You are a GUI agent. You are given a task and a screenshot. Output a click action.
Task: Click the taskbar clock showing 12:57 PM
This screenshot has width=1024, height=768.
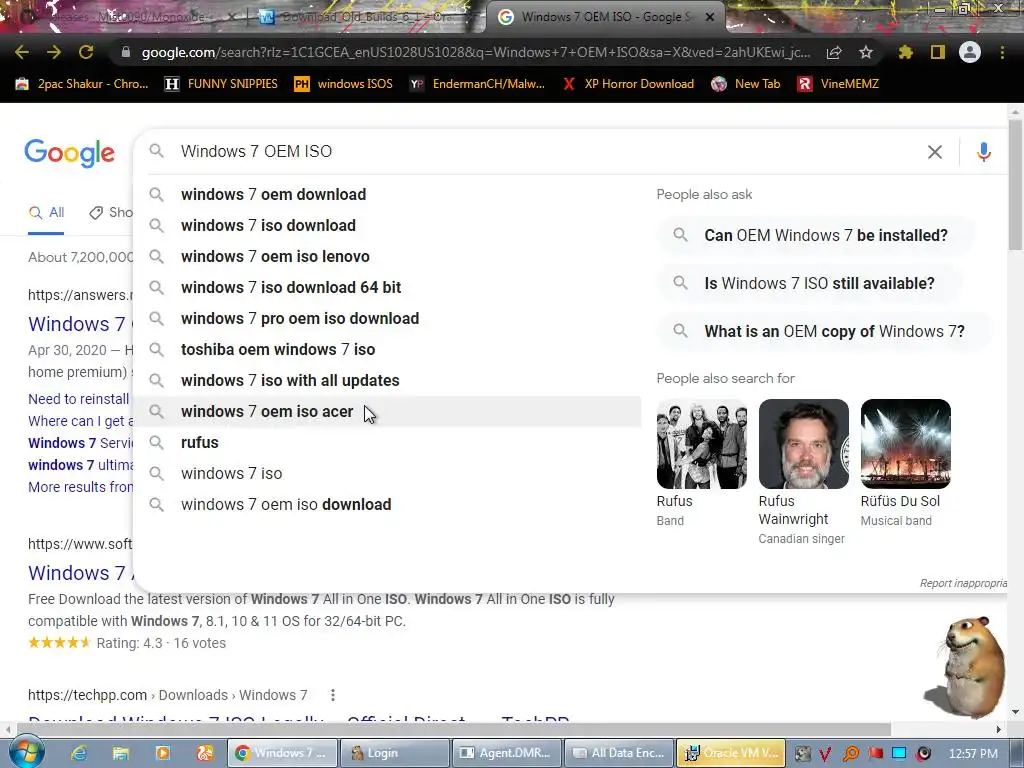tap(973, 754)
